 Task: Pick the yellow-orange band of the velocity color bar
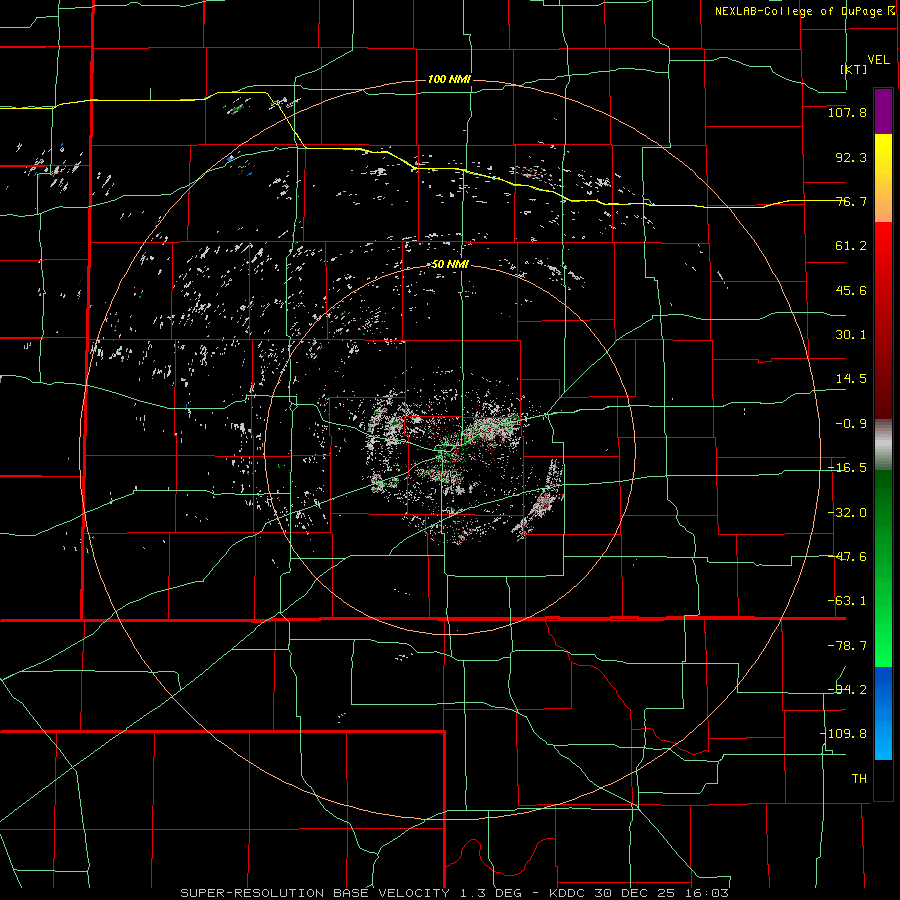tap(883, 179)
